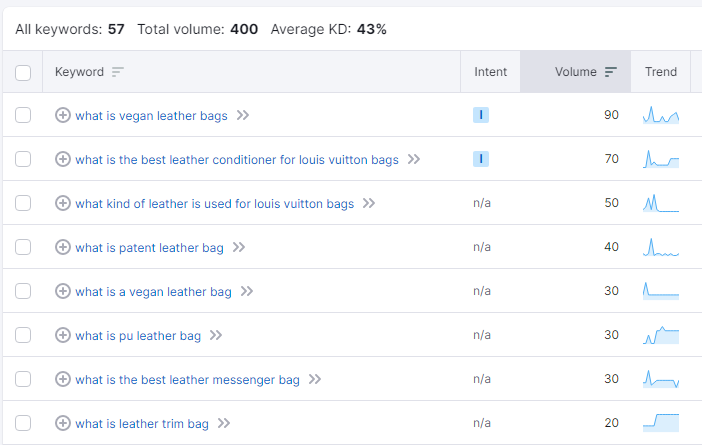Click the Volume column sort icon

click(x=611, y=72)
